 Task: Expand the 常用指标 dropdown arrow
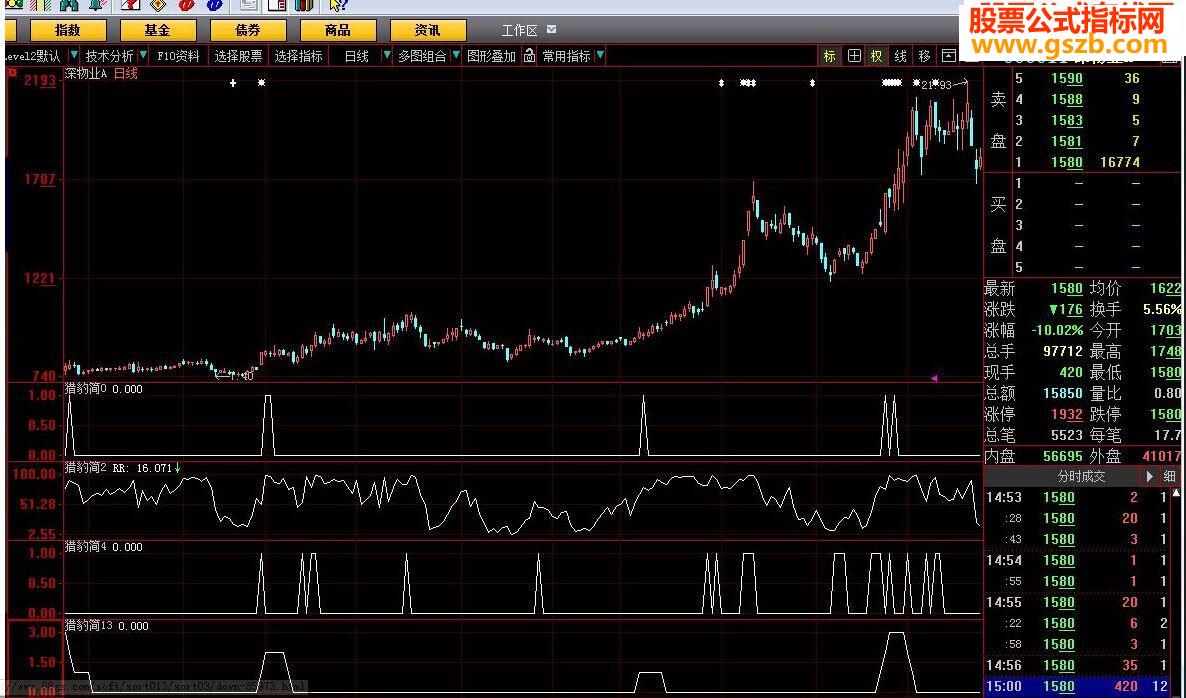(x=598, y=56)
